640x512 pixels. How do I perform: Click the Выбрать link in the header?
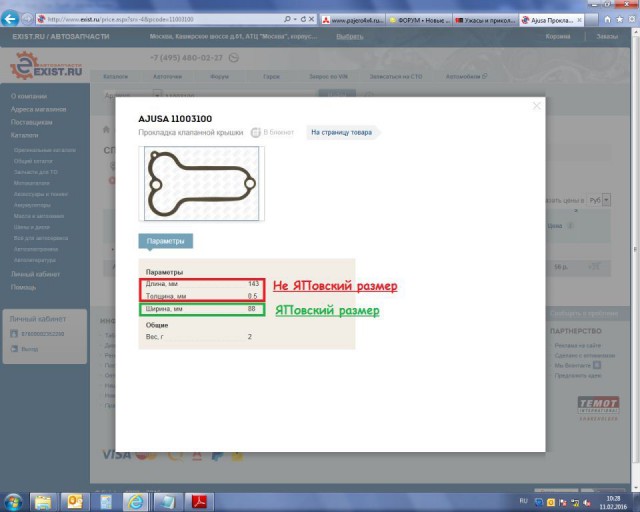pyautogui.click(x=349, y=36)
